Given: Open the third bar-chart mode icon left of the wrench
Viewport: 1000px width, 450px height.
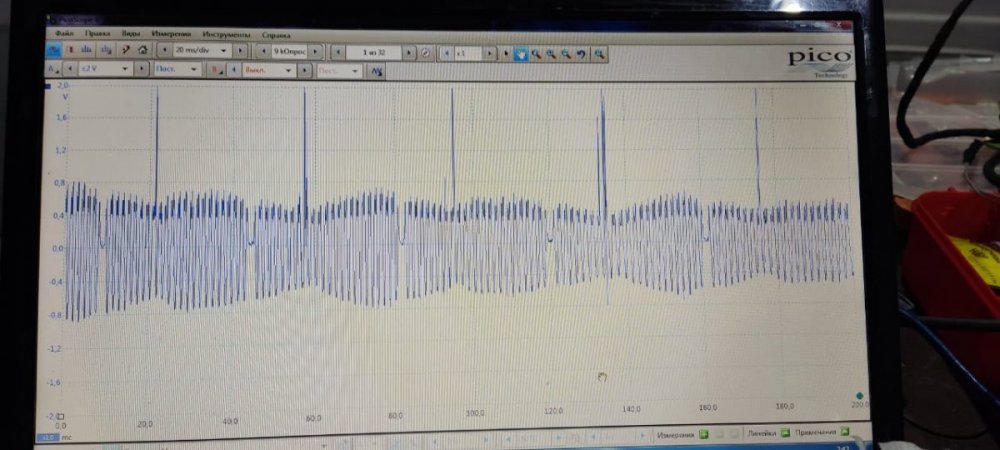Looking at the screenshot, I should pyautogui.click(x=106, y=49).
